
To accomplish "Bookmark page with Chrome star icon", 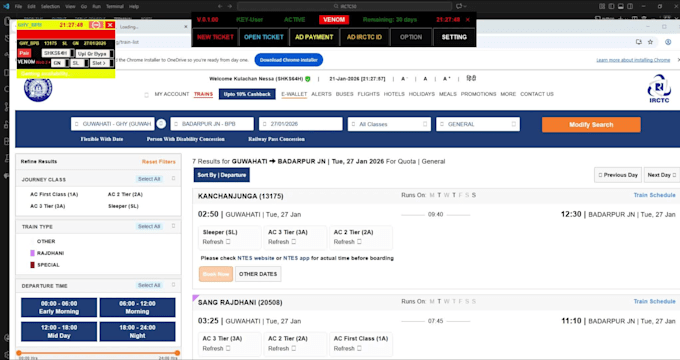I will (650, 42).
